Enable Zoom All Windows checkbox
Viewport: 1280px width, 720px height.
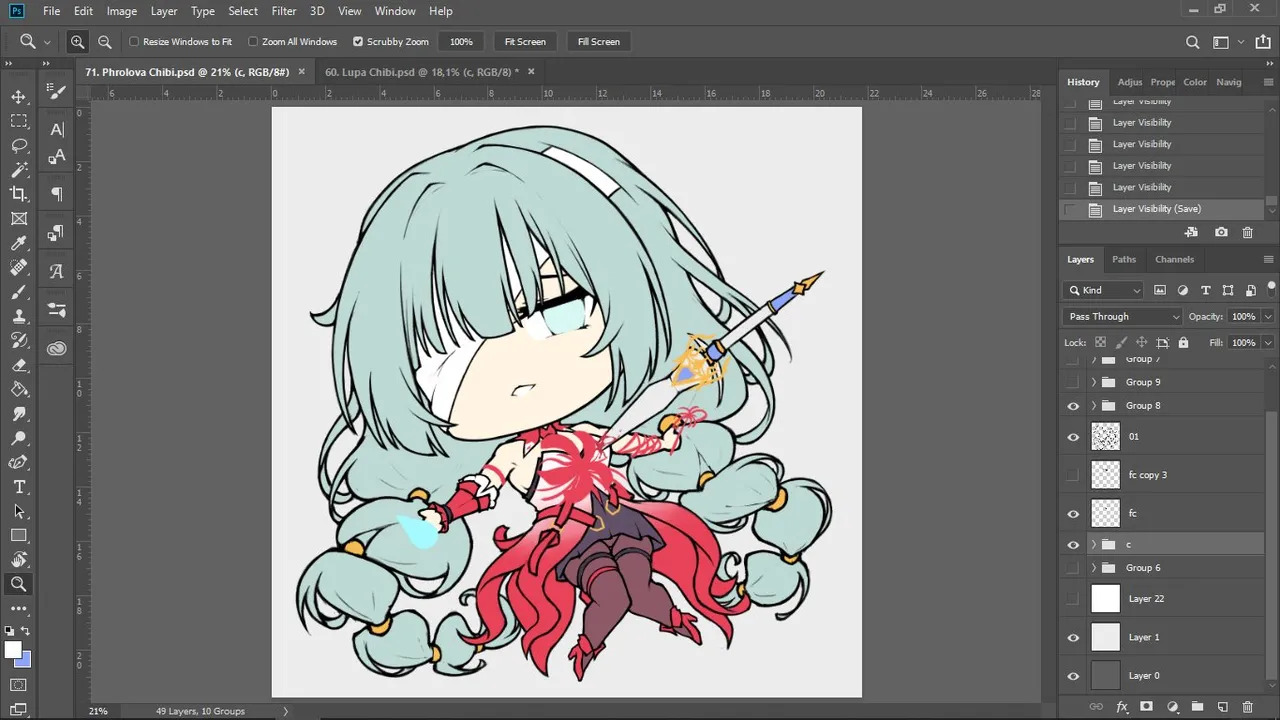pyautogui.click(x=253, y=42)
